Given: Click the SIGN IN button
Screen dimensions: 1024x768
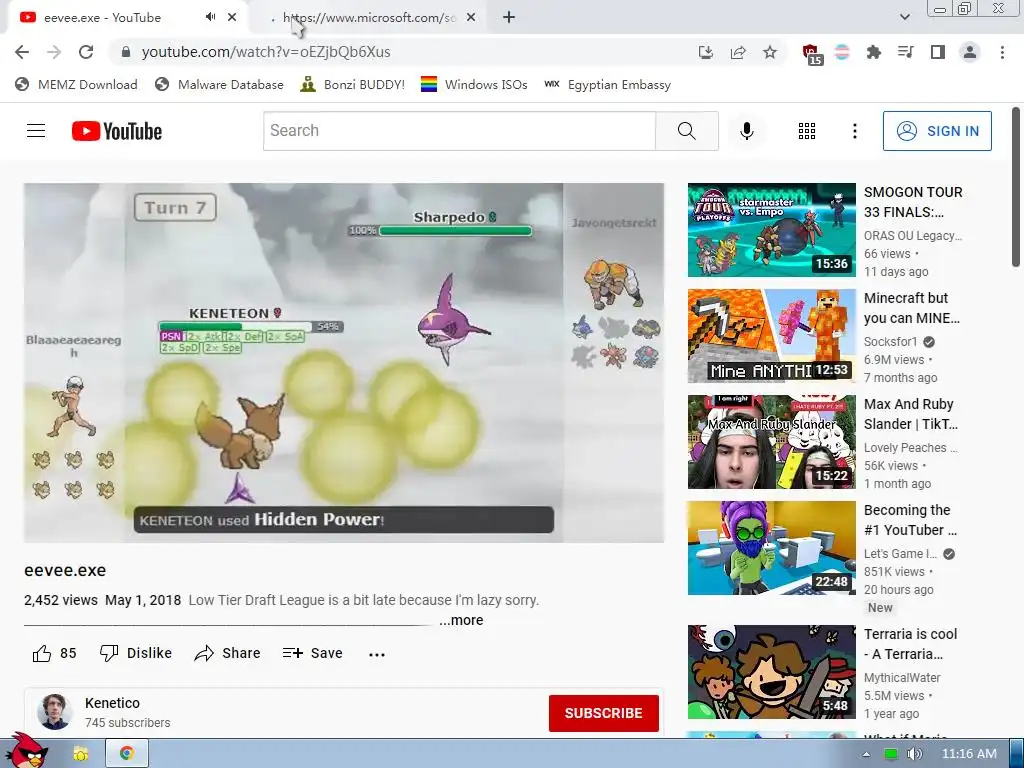Looking at the screenshot, I should [x=937, y=131].
